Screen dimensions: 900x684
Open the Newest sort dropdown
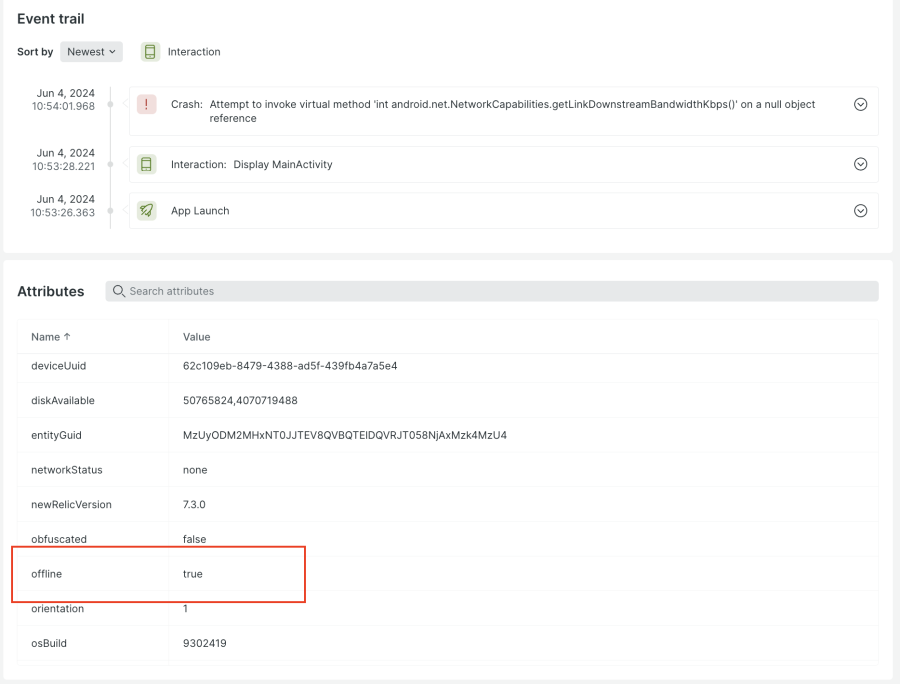91,52
